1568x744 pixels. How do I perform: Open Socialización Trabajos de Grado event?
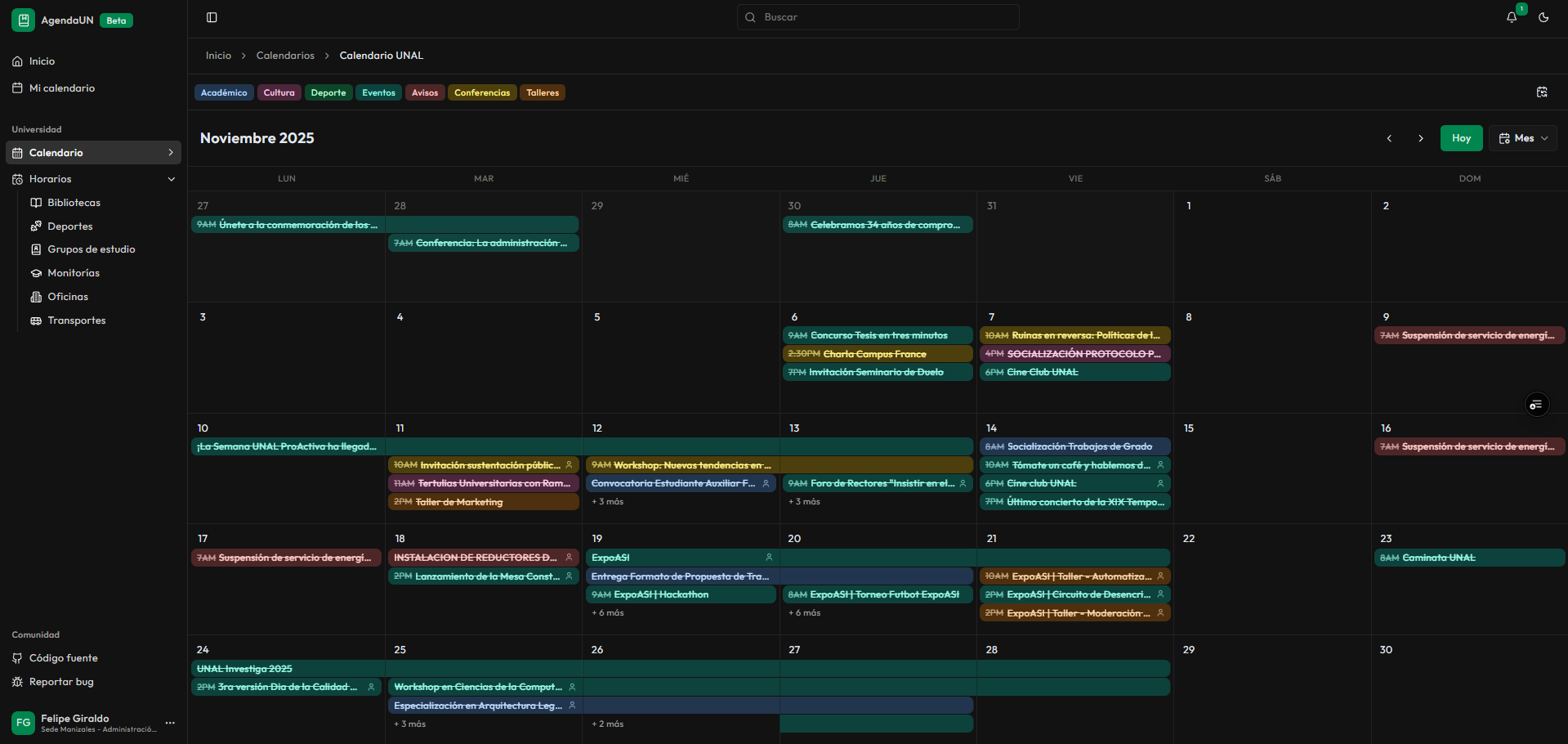(1075, 447)
